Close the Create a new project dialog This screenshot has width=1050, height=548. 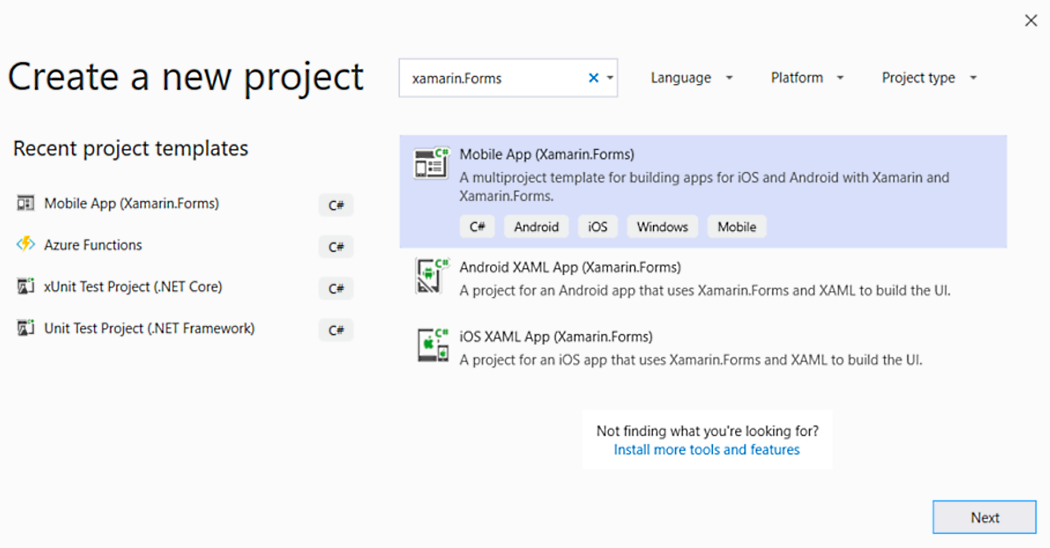[1031, 21]
